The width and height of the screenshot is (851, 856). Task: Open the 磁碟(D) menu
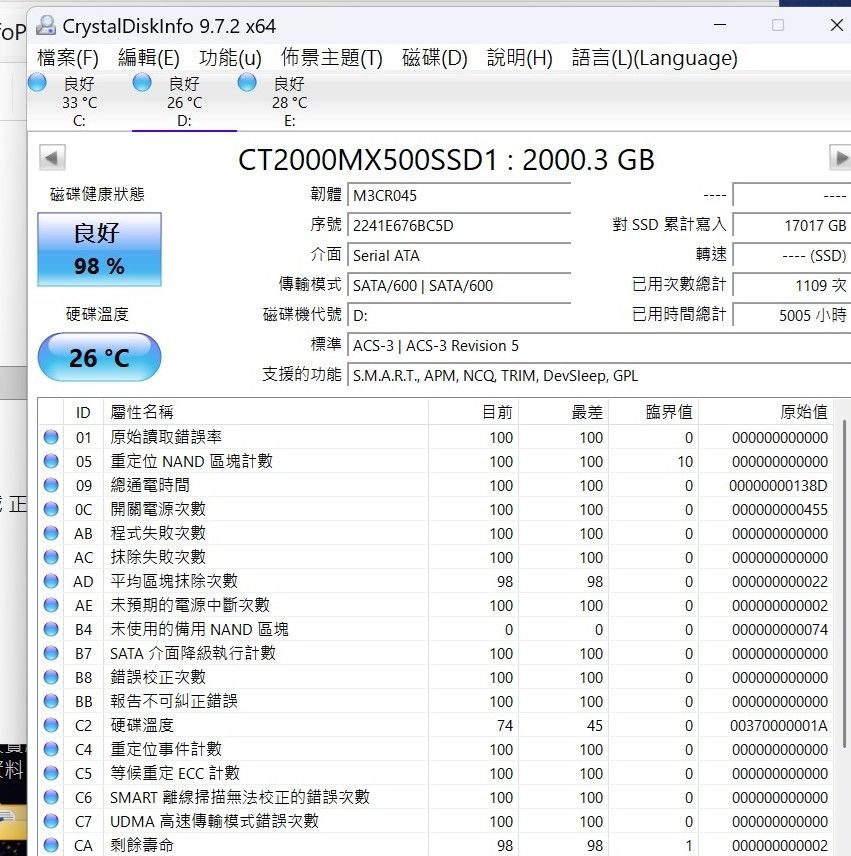click(x=434, y=58)
